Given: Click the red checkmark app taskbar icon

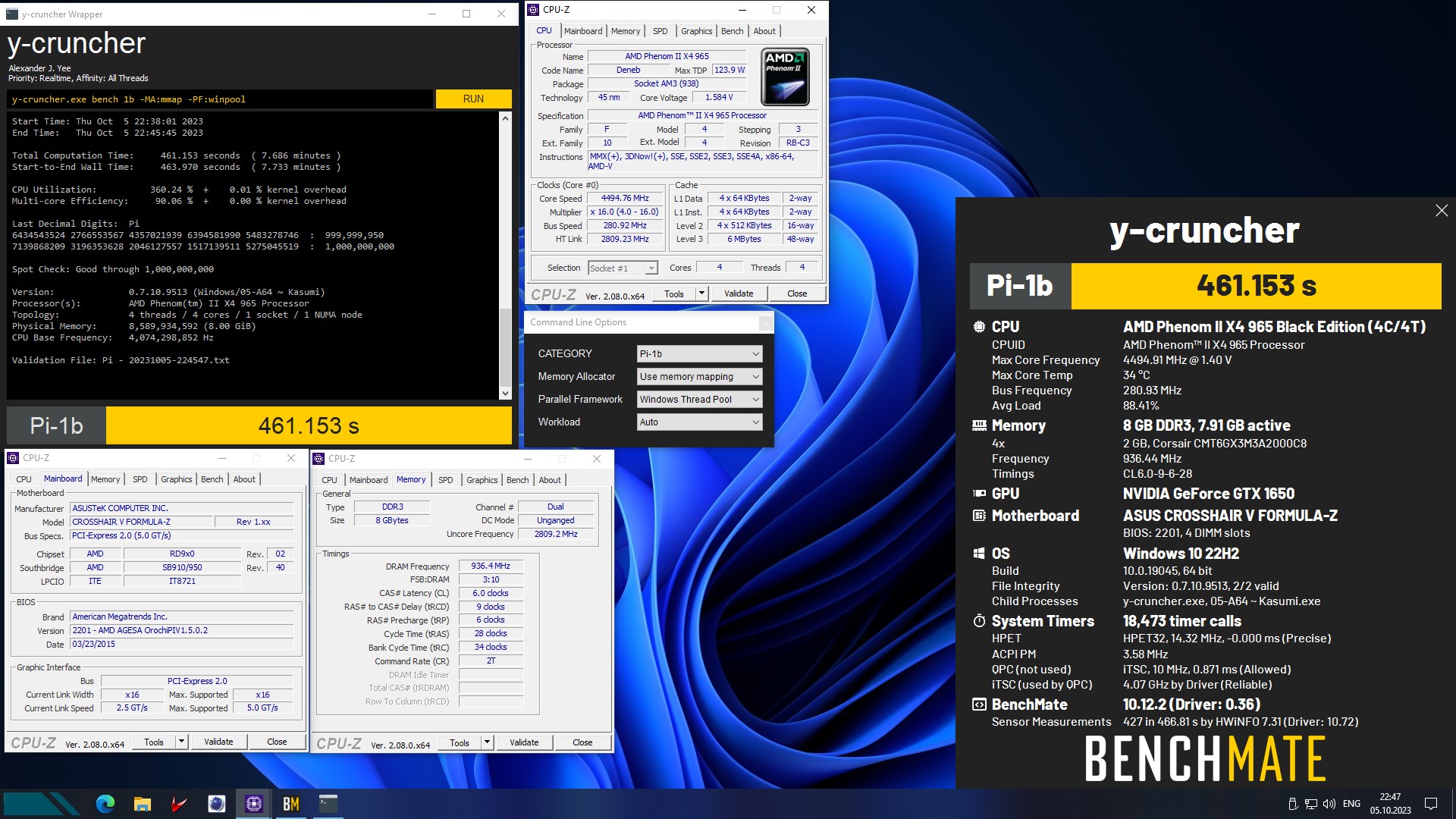Looking at the screenshot, I should (179, 804).
